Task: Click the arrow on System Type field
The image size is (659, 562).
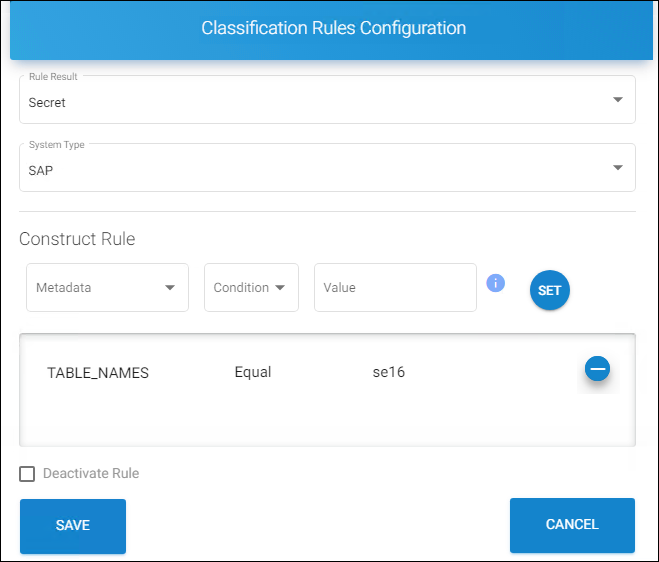Action: point(617,168)
